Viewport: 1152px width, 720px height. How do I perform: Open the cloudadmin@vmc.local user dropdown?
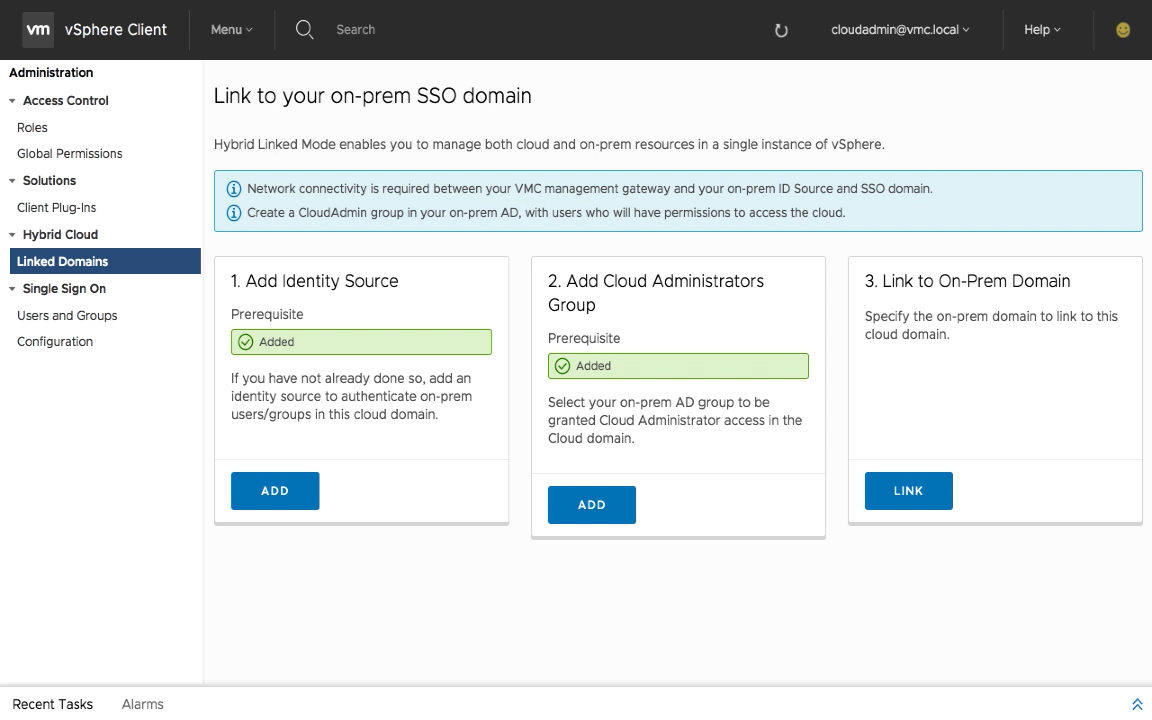point(900,30)
